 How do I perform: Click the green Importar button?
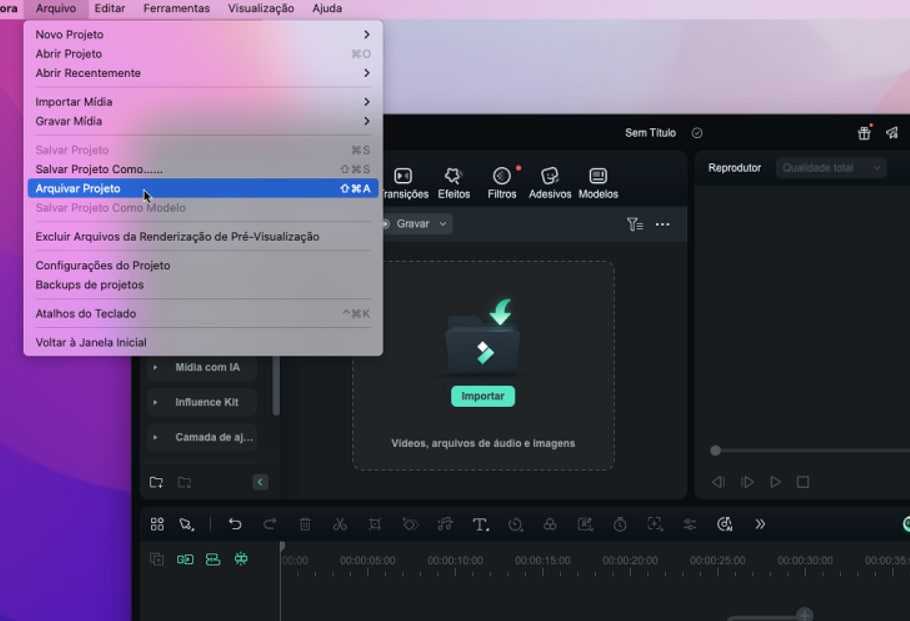coord(482,396)
